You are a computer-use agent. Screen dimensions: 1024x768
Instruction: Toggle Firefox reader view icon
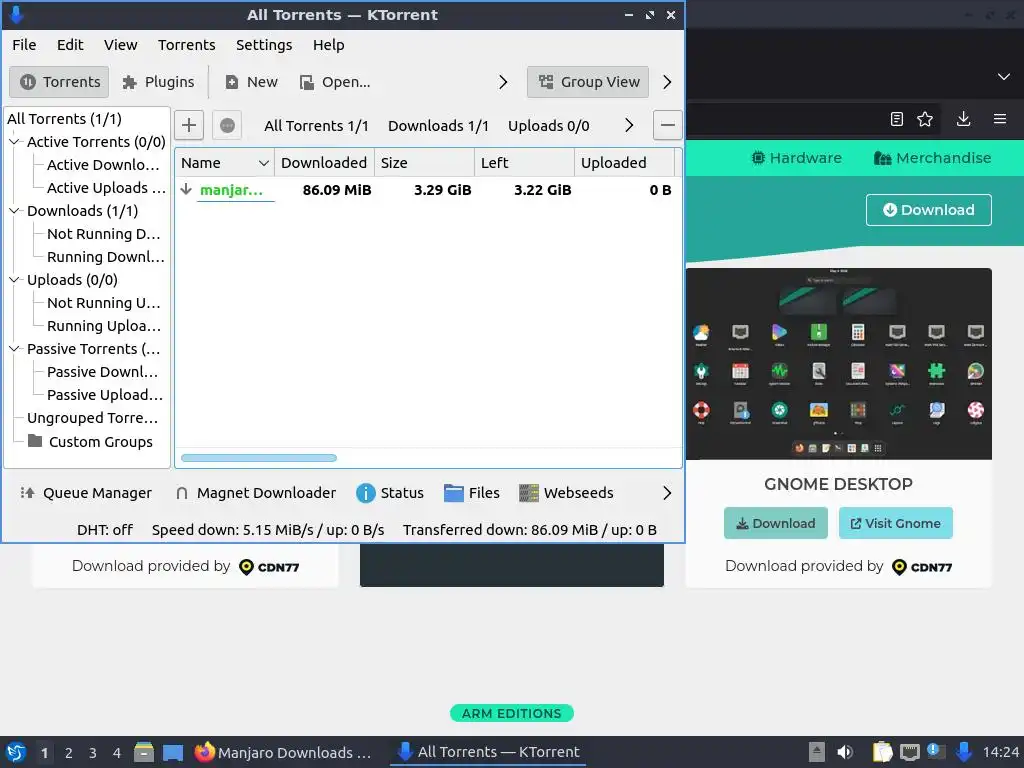897,119
